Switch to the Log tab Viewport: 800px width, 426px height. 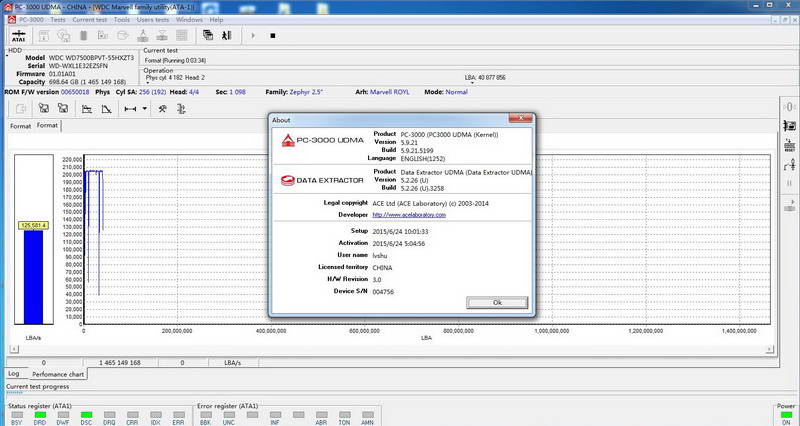click(14, 373)
